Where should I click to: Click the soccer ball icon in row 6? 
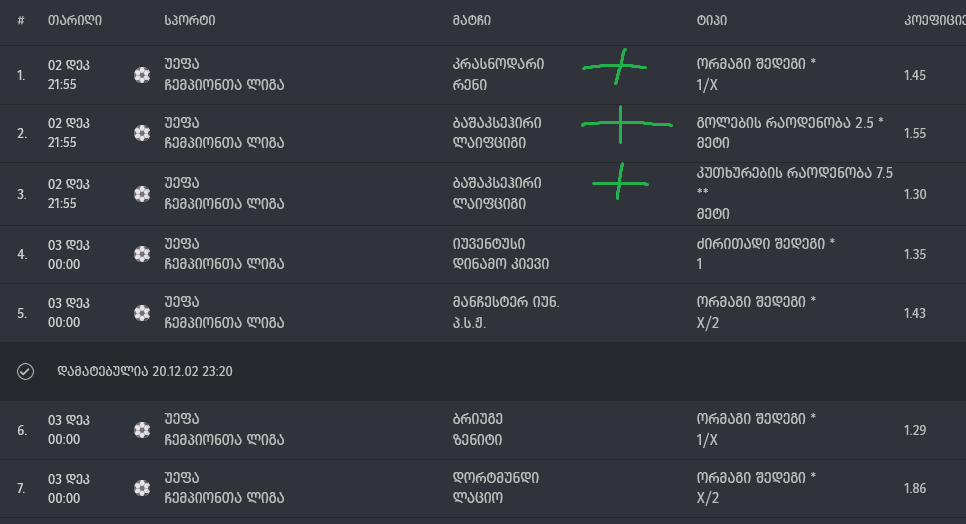(x=142, y=430)
